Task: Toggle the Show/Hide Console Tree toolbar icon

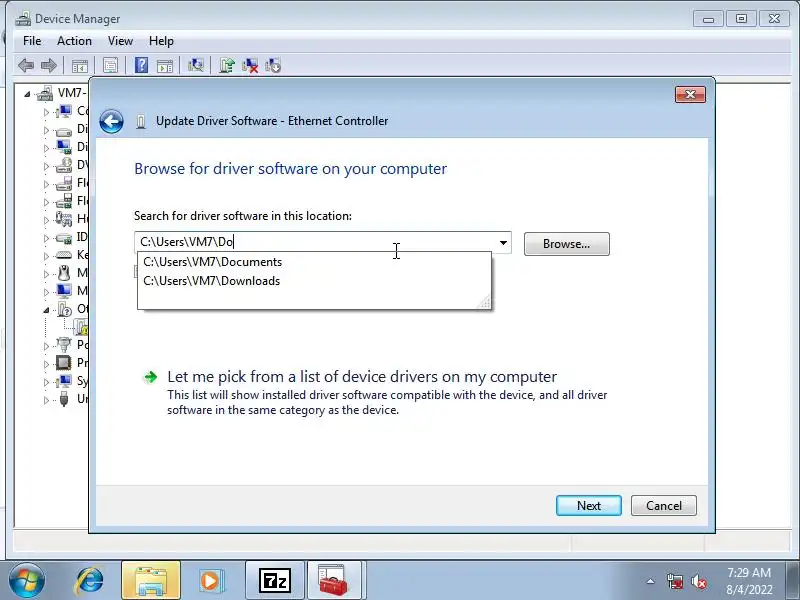Action: click(x=80, y=66)
